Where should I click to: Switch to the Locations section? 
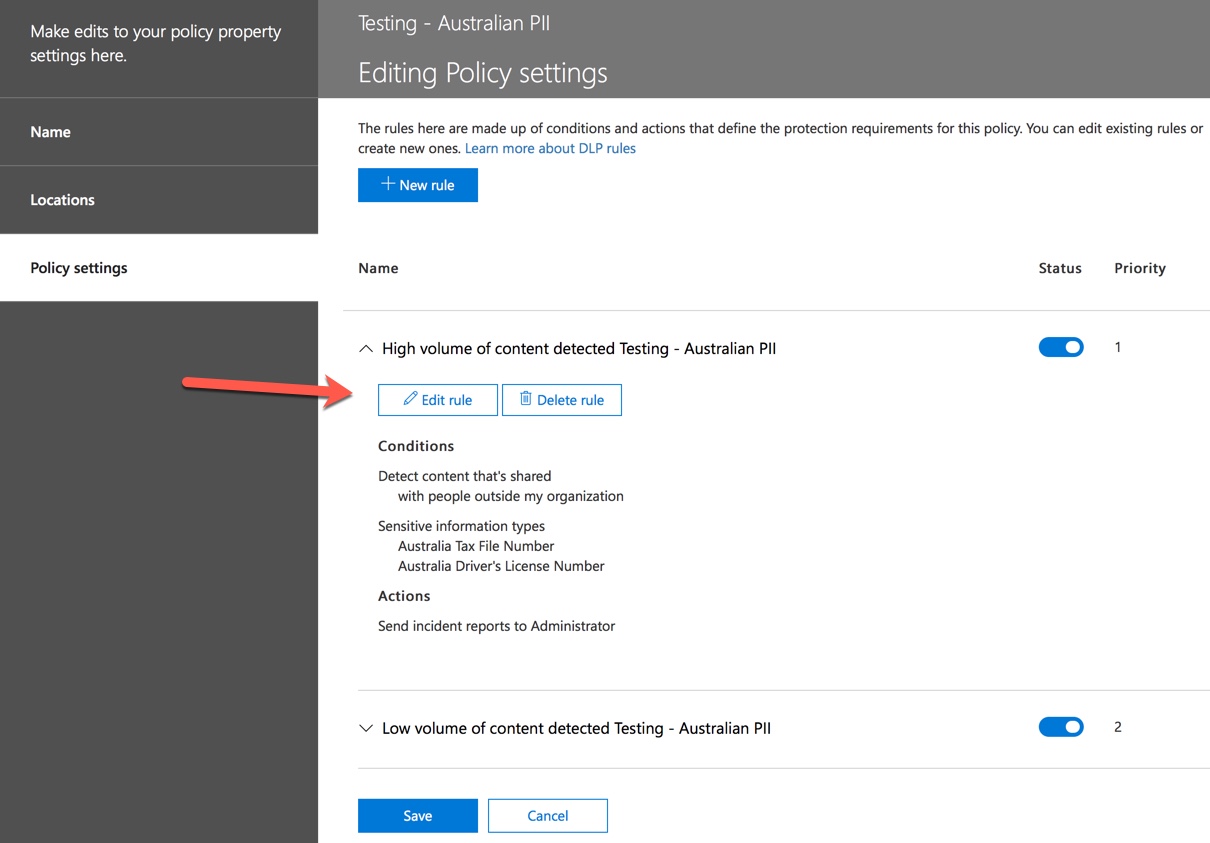(62, 199)
